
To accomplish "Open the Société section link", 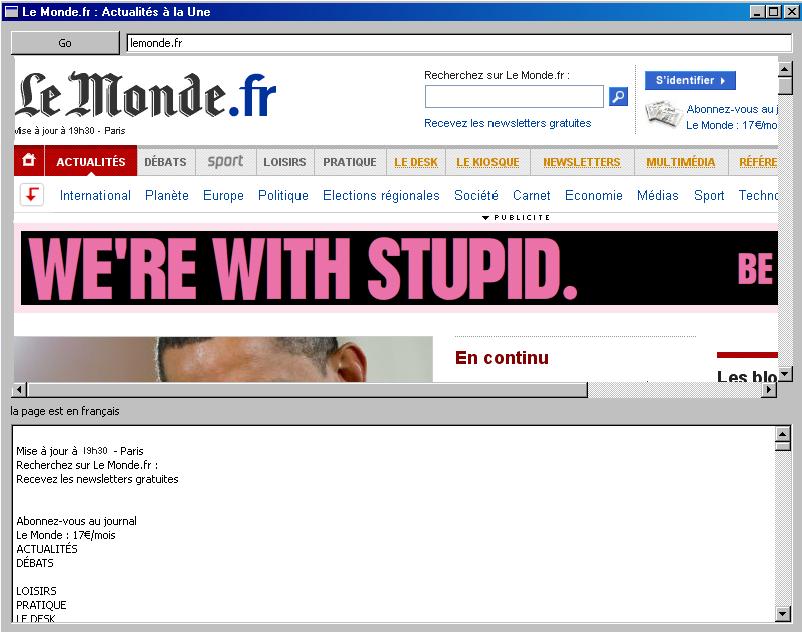I will tap(476, 195).
